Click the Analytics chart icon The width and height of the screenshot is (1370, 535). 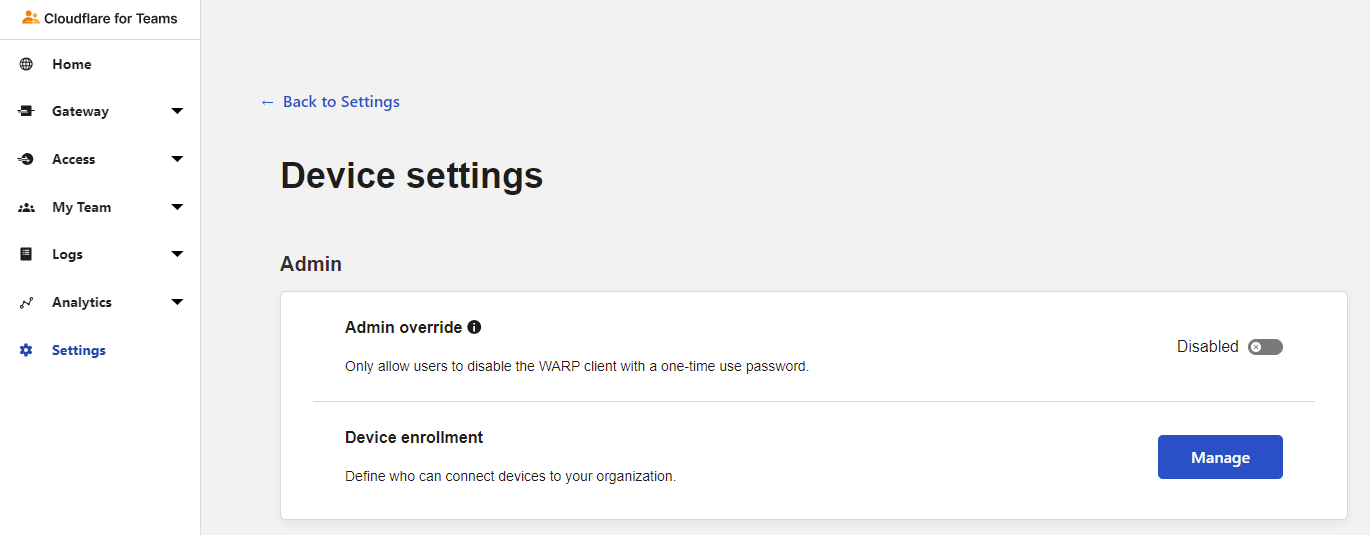coord(26,302)
